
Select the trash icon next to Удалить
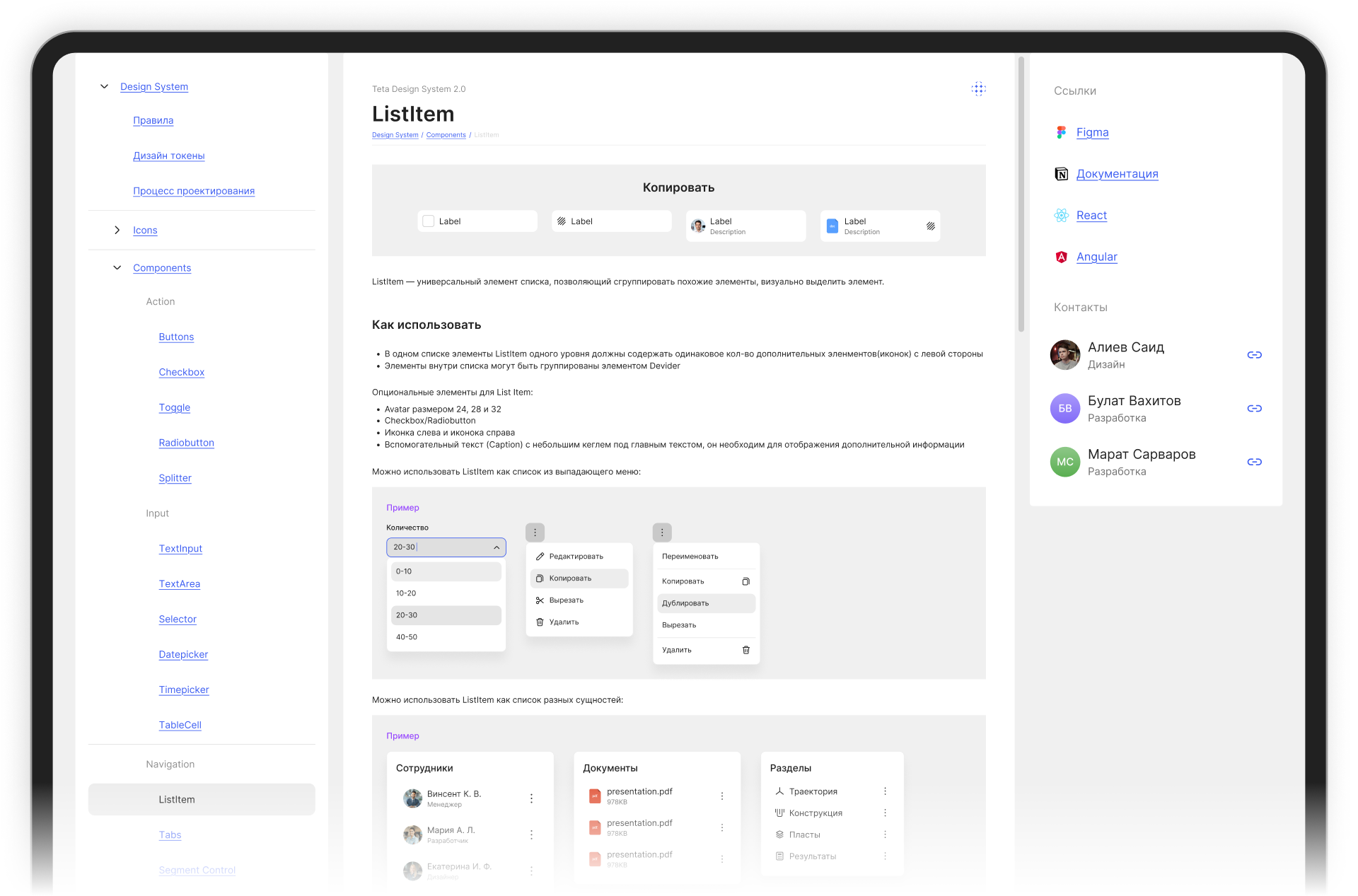click(540, 622)
